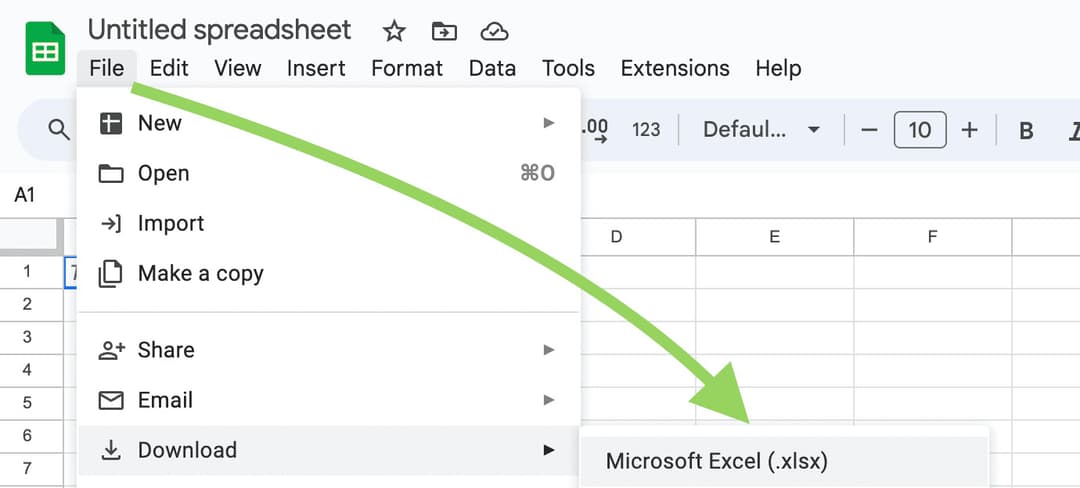Click the Make a copy icon
This screenshot has height=488, width=1080.
110,274
